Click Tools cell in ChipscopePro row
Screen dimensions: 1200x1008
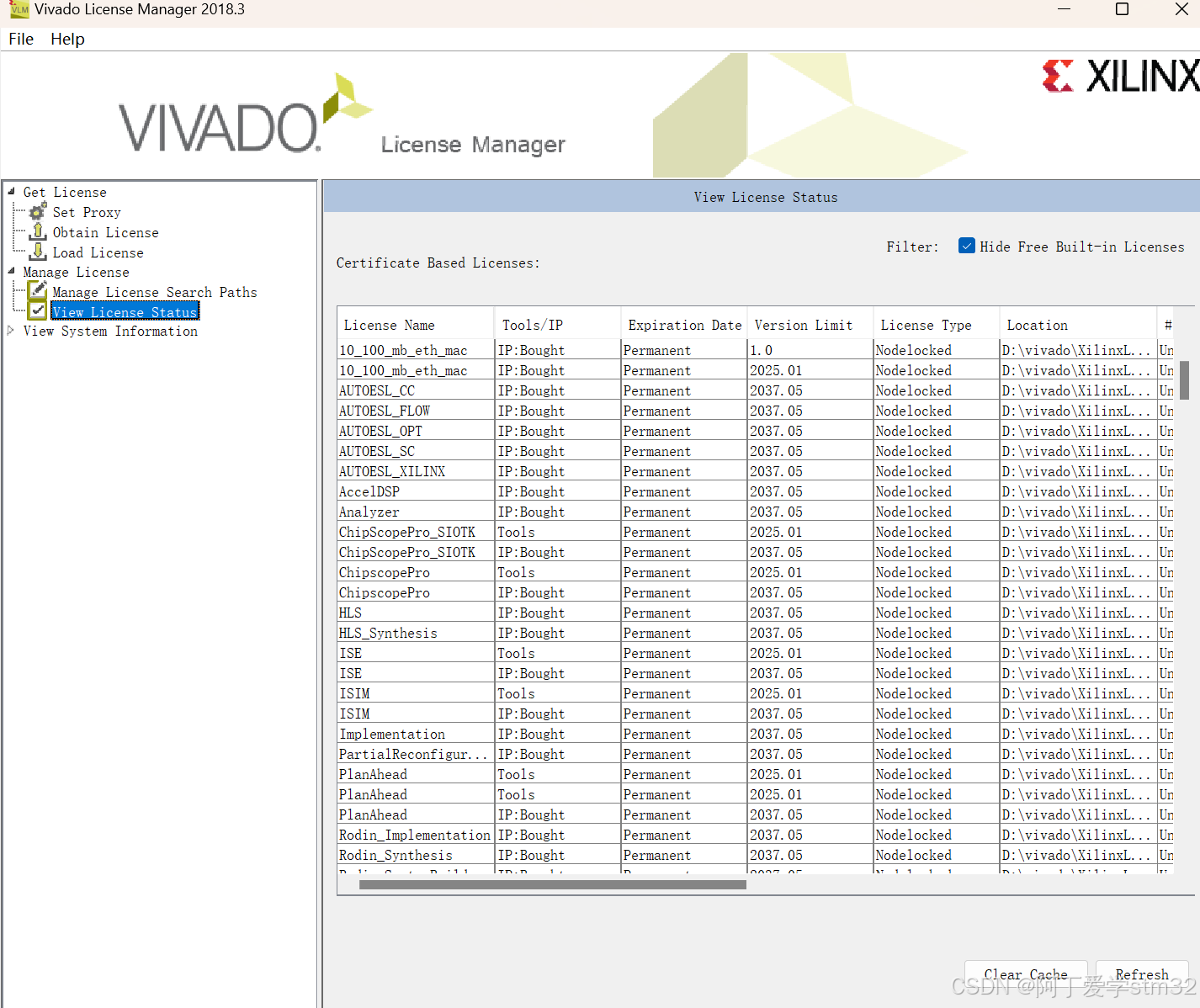coord(558,572)
